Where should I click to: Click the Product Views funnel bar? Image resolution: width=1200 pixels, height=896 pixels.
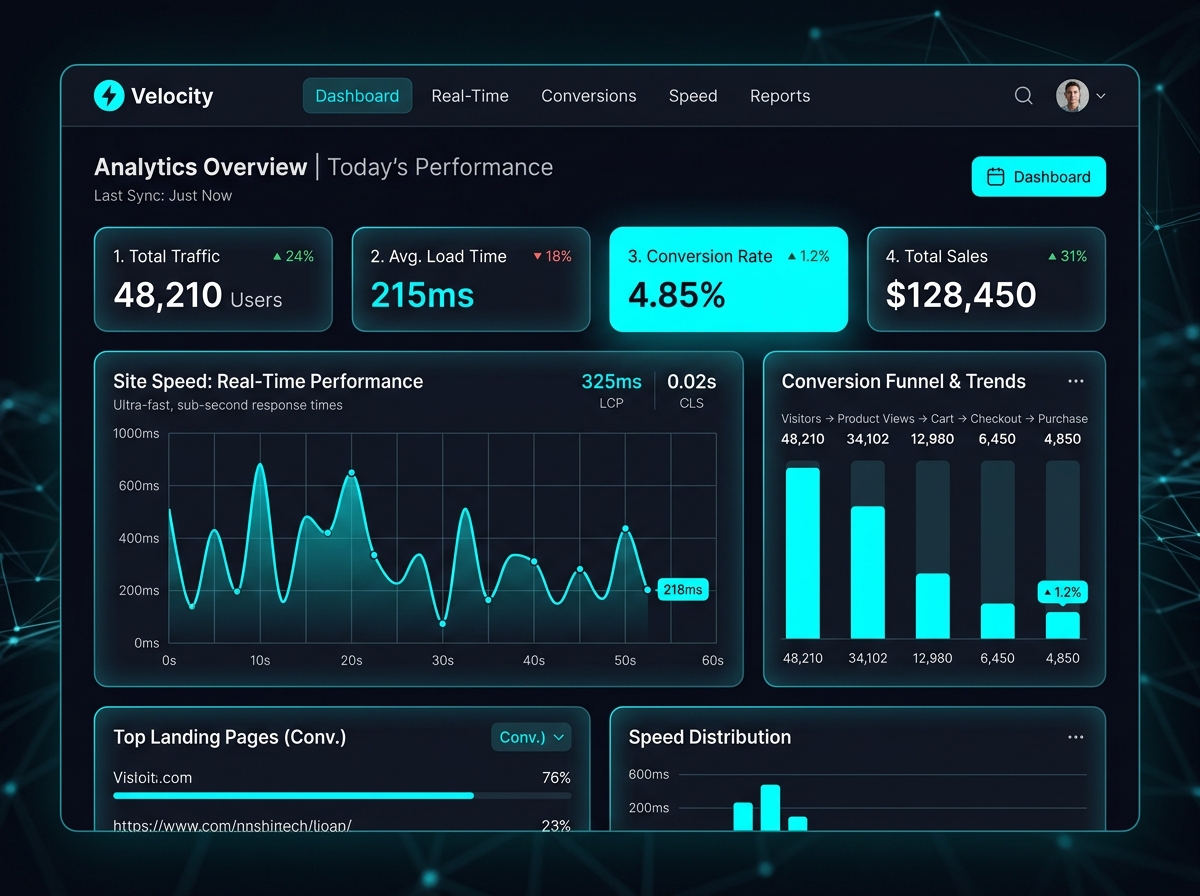point(868,572)
